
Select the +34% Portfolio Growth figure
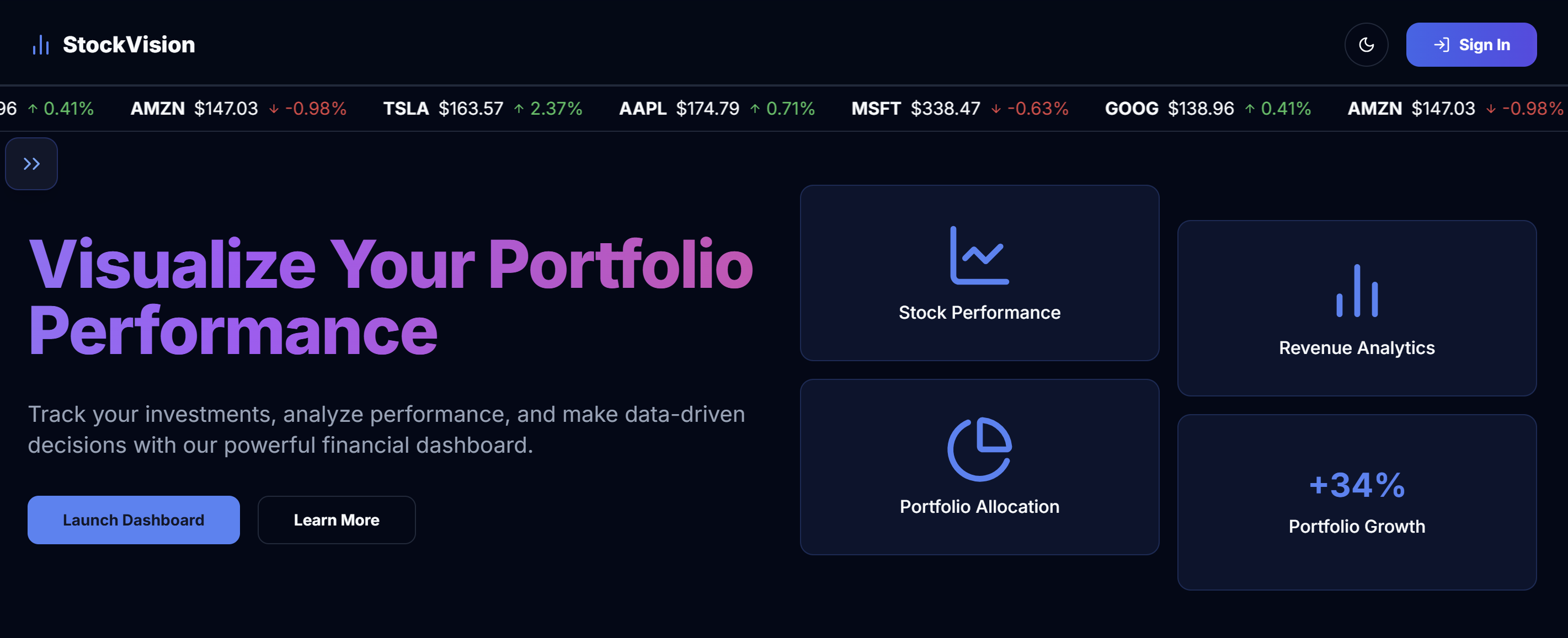coord(1357,485)
